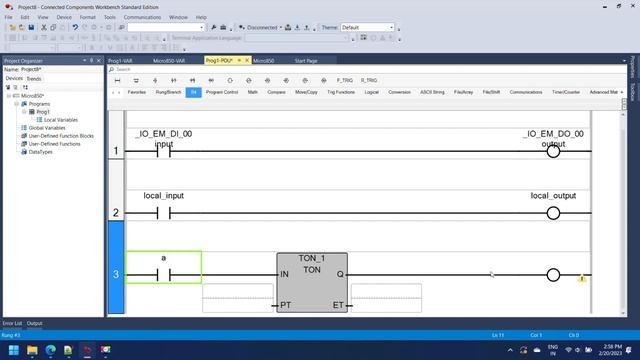Open the Error List panel tab

click(12, 323)
